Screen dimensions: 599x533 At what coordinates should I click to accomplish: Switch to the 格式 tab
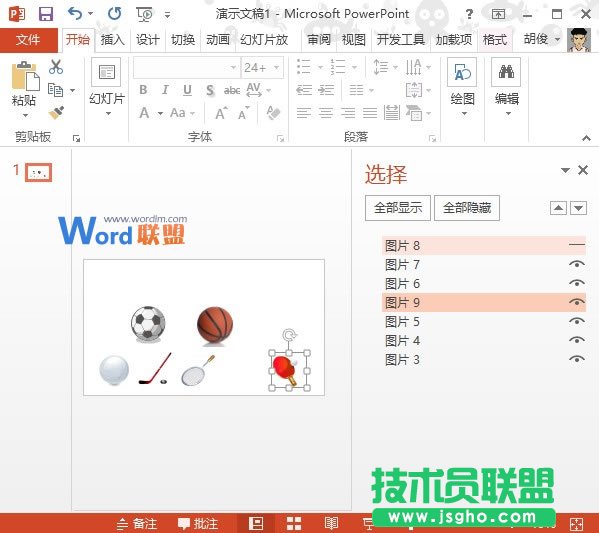point(495,40)
